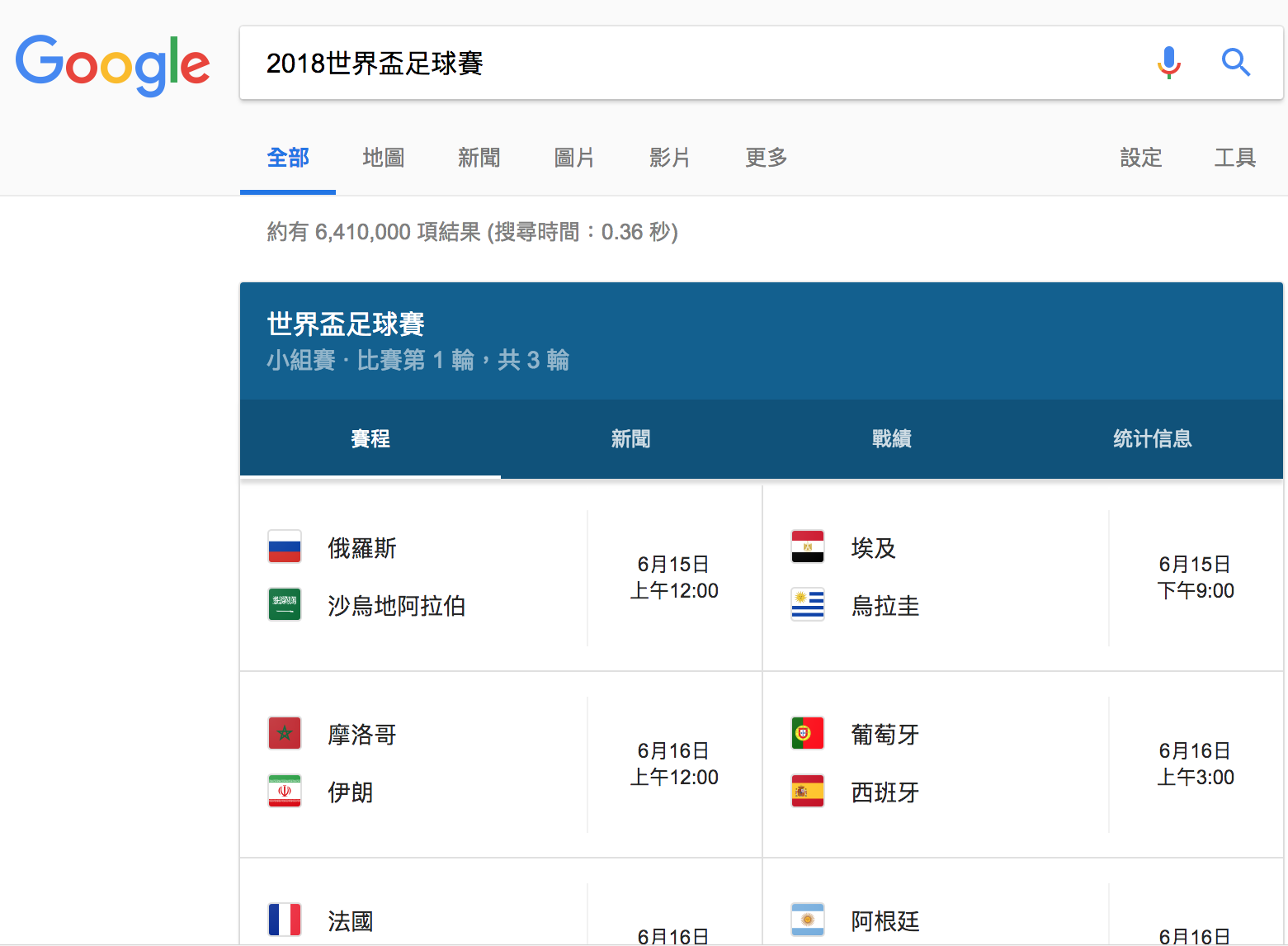This screenshot has width=1288, height=946.
Task: Click the search box containing 2018世界盃足球賽
Action: point(693,63)
